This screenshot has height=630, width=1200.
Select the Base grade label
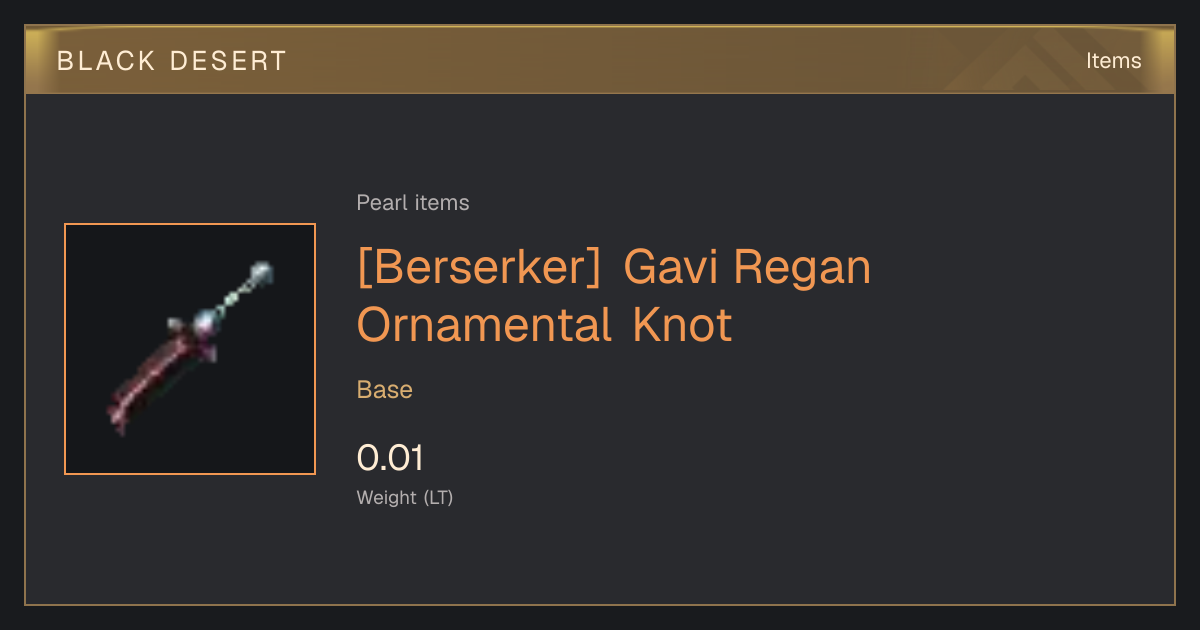385,390
